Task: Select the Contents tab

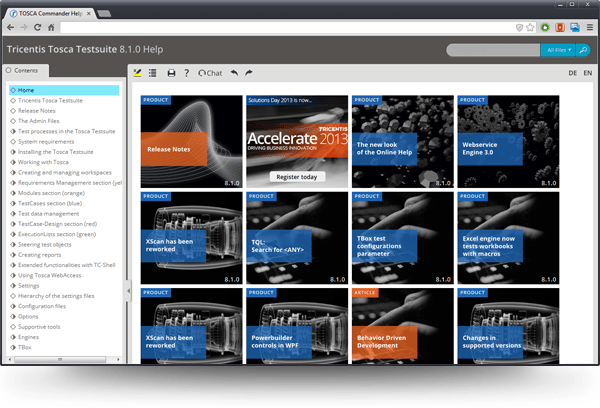Action: (x=26, y=70)
